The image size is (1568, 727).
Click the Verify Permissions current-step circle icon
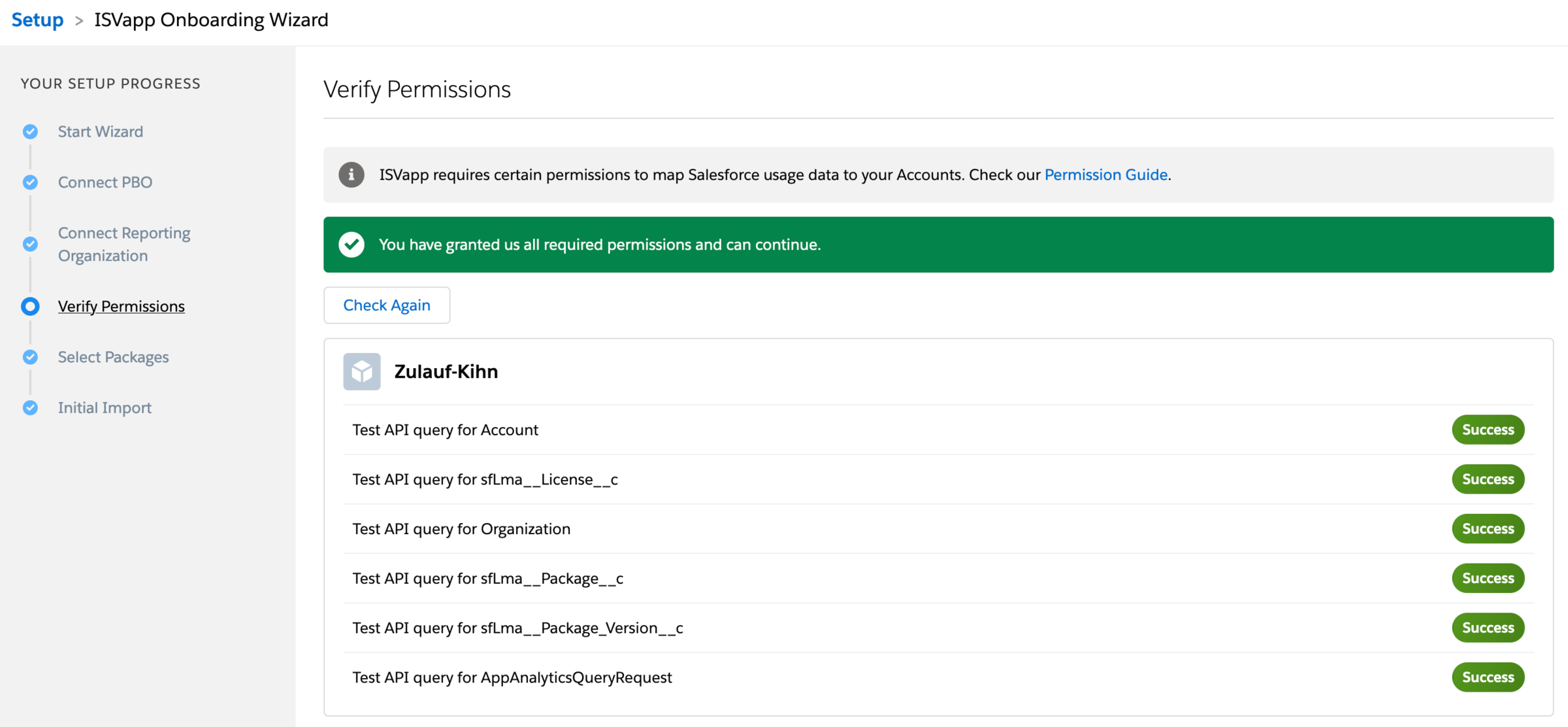tap(30, 306)
